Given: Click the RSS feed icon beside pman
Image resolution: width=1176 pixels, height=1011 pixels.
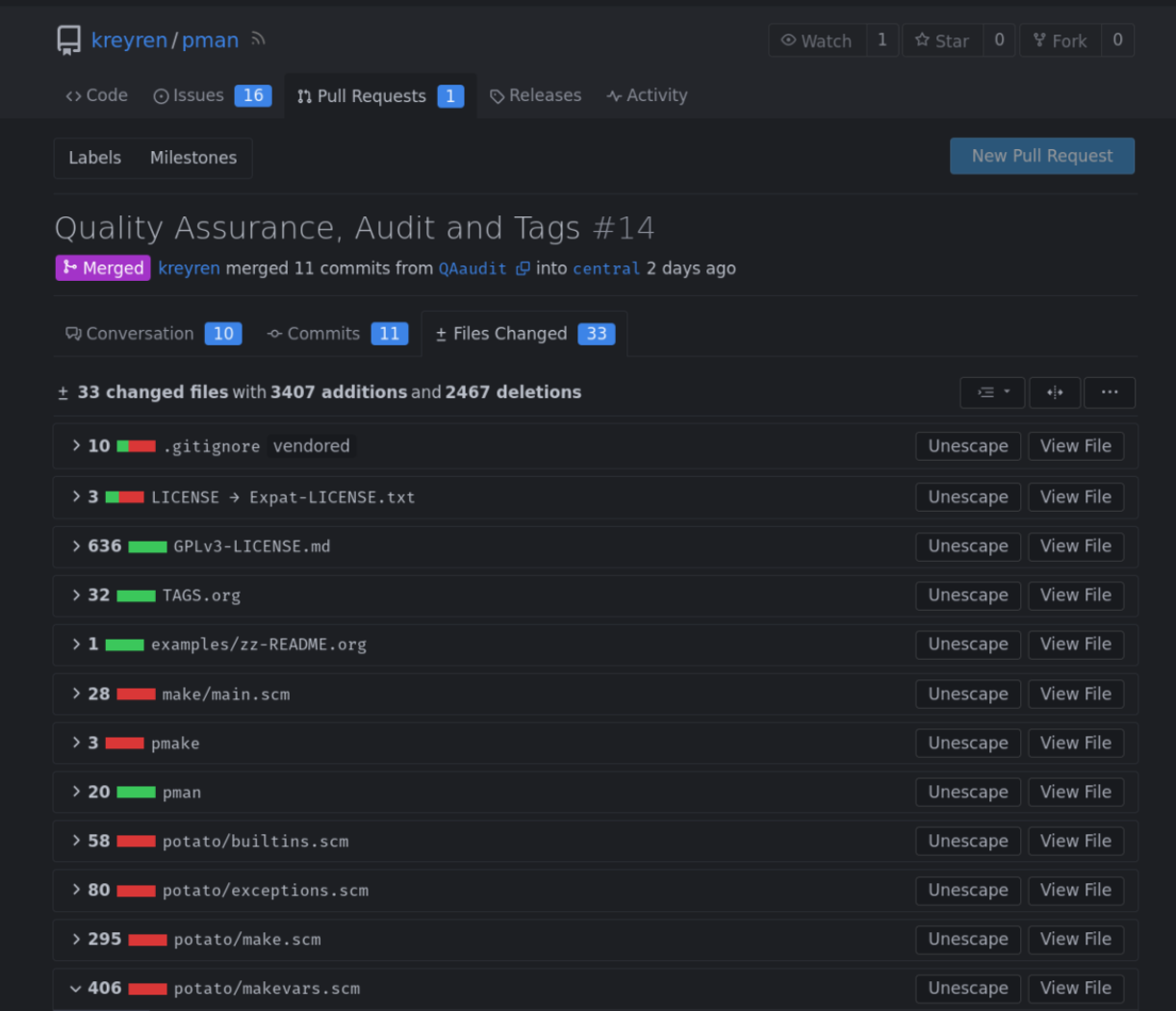Looking at the screenshot, I should [x=258, y=39].
